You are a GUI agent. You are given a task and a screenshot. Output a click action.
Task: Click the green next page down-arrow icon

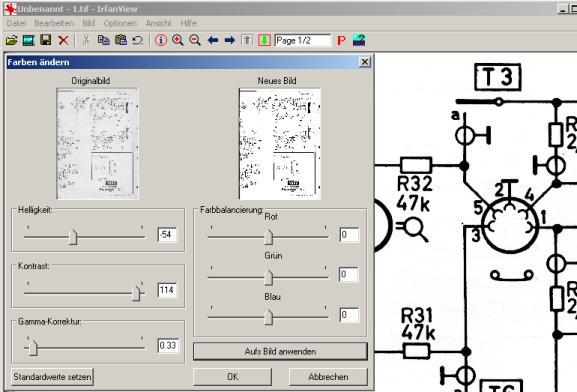(x=264, y=40)
